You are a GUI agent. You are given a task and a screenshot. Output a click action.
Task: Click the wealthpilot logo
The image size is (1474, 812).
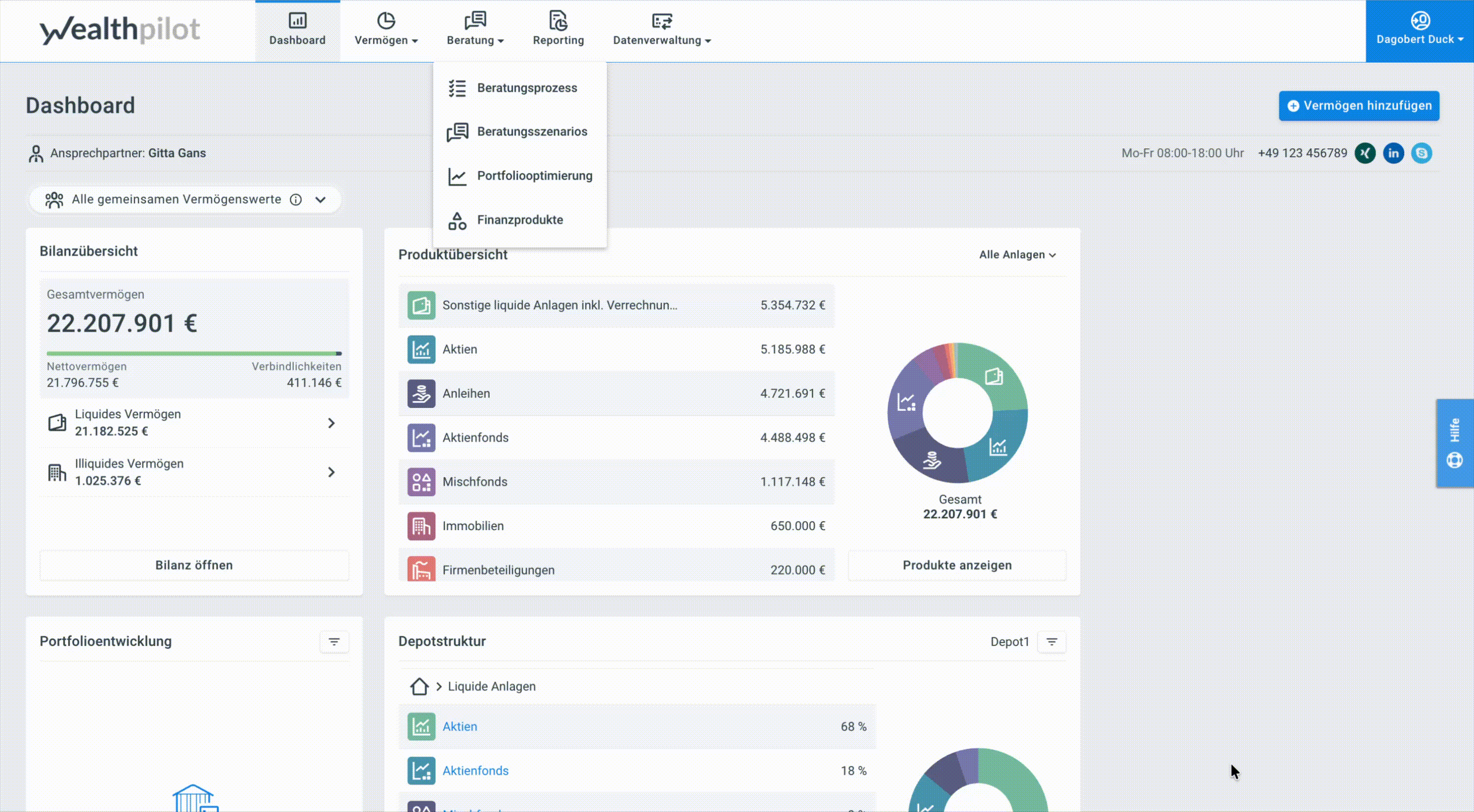(120, 30)
